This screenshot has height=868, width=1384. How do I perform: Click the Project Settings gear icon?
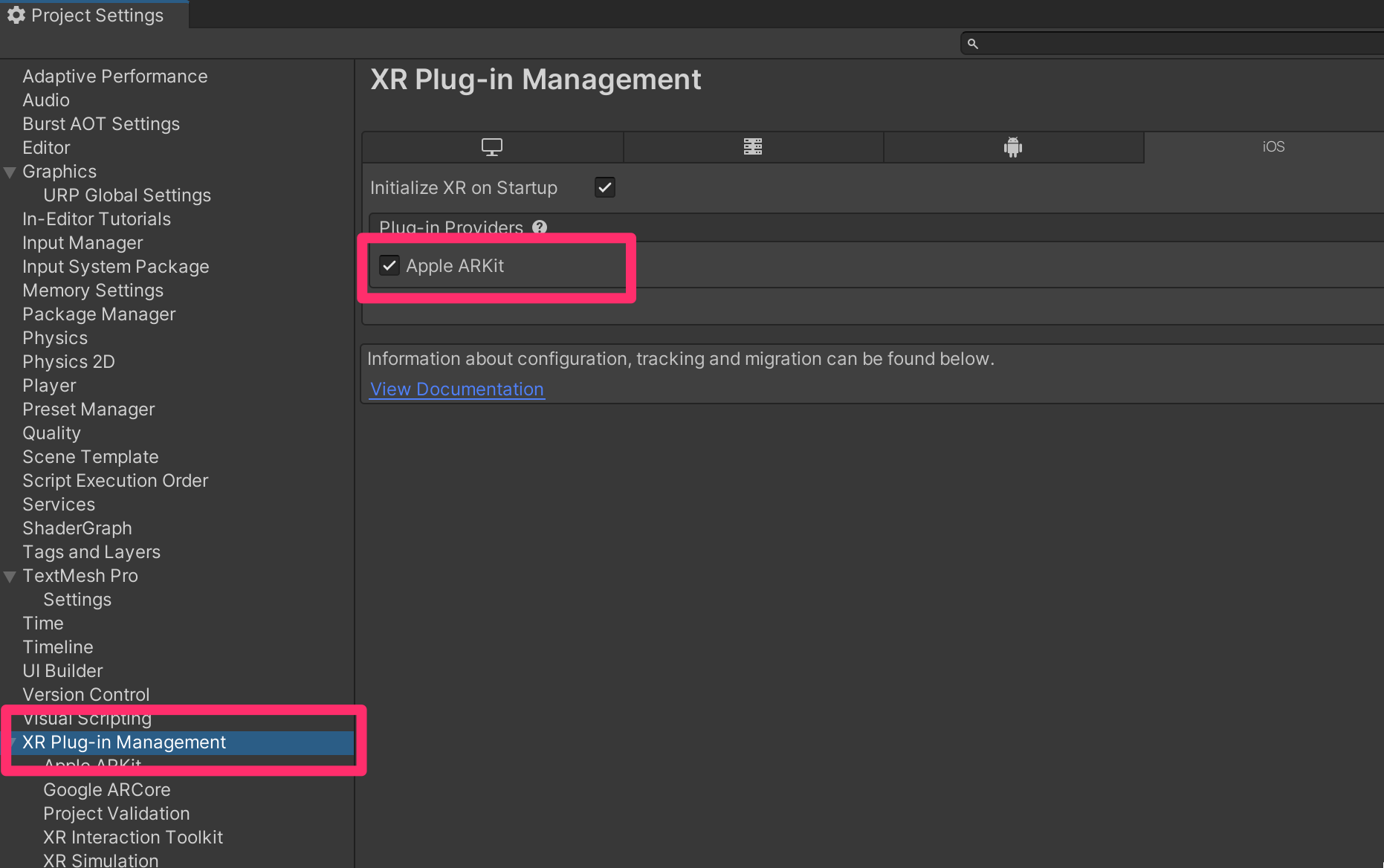[x=16, y=16]
